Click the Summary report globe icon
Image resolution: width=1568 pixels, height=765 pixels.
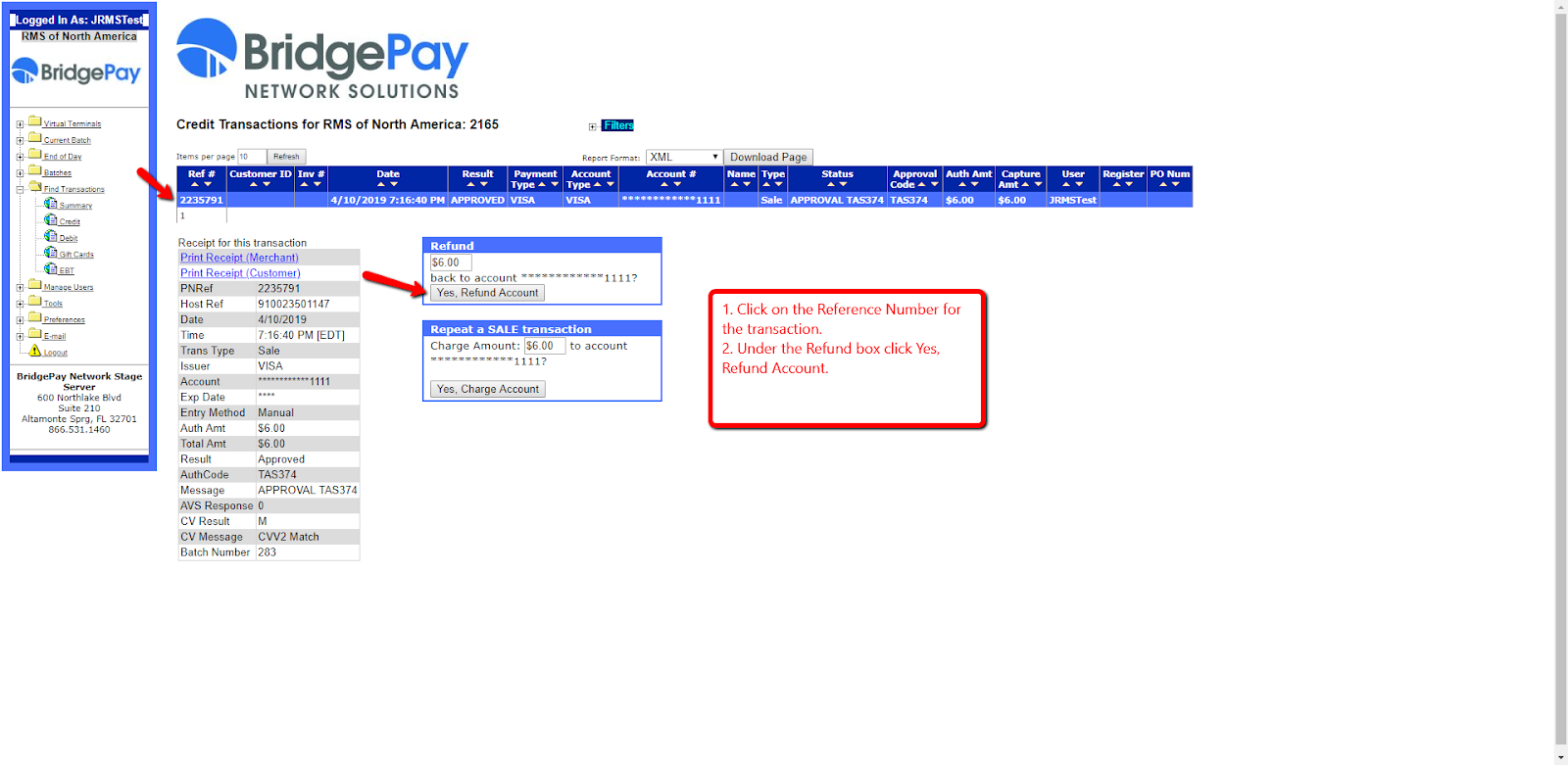51,203
